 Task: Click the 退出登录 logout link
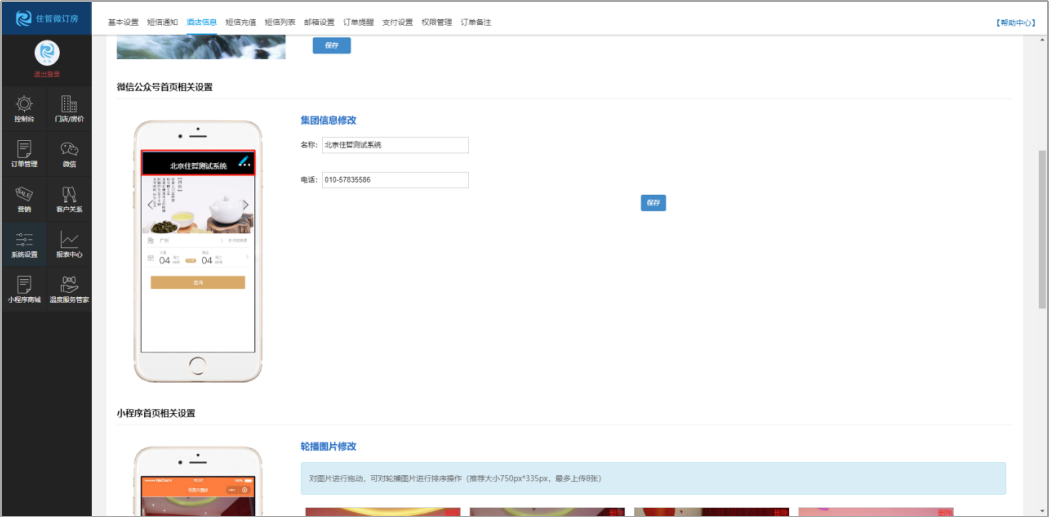coord(47,74)
